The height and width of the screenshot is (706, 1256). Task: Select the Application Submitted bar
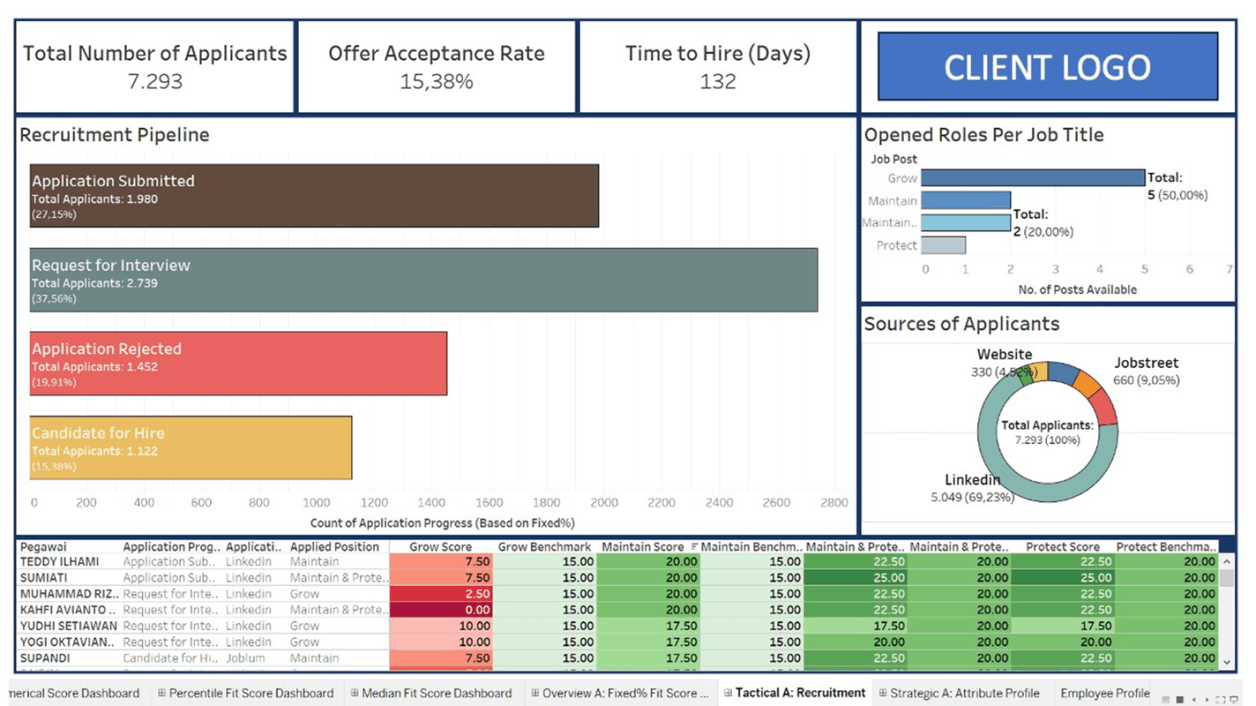314,196
